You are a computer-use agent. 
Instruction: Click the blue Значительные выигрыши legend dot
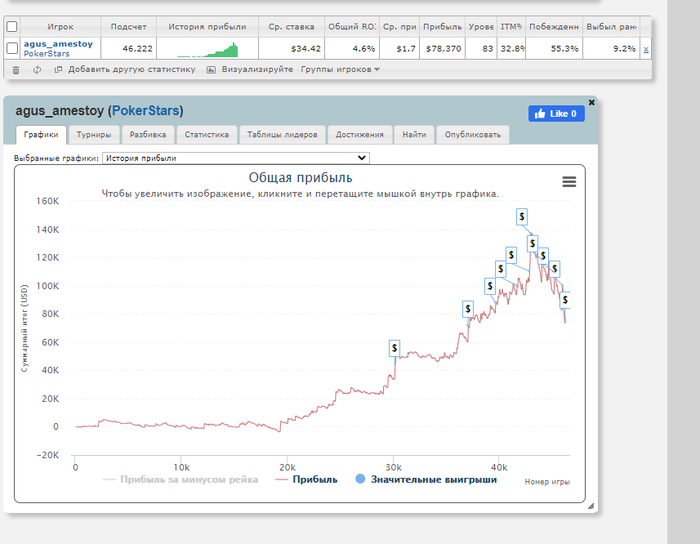tap(360, 479)
